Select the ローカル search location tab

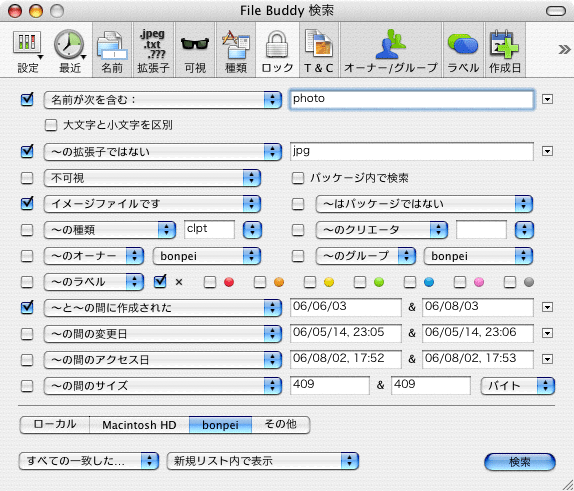[55, 425]
